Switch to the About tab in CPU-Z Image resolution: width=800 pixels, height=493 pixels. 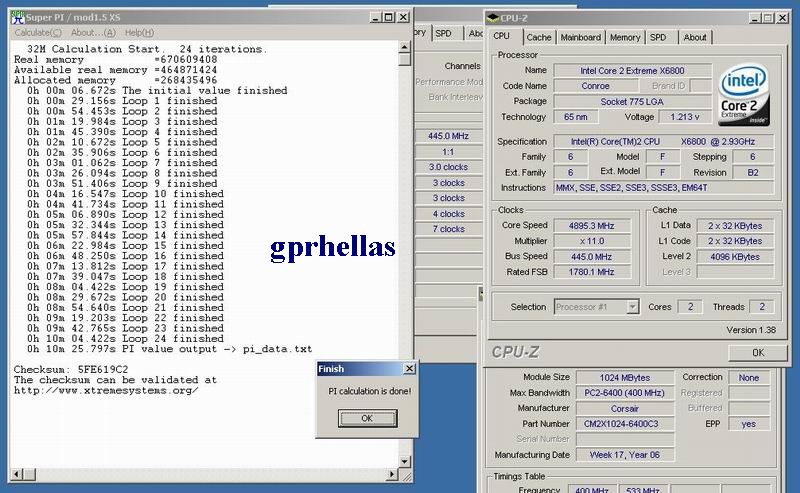tap(695, 37)
